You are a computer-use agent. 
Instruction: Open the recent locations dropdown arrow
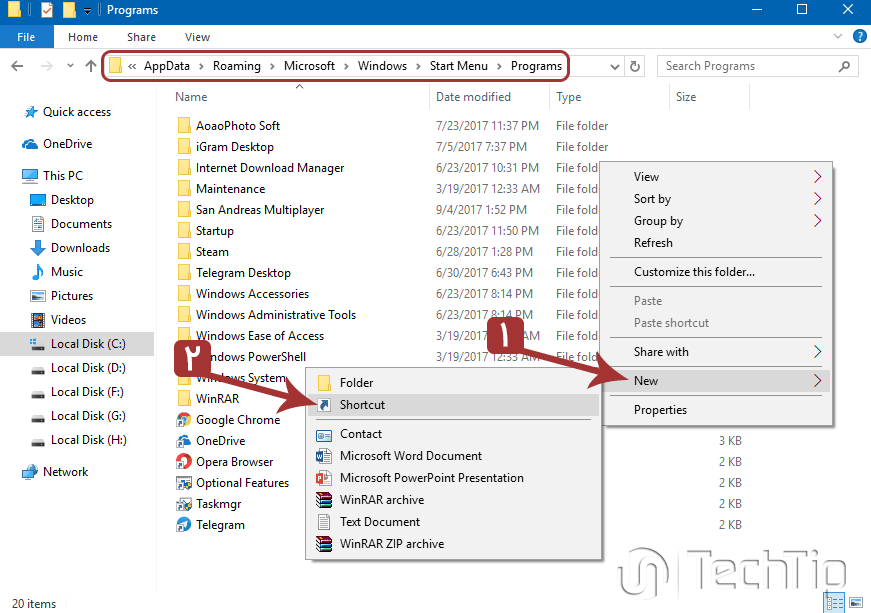[x=70, y=66]
